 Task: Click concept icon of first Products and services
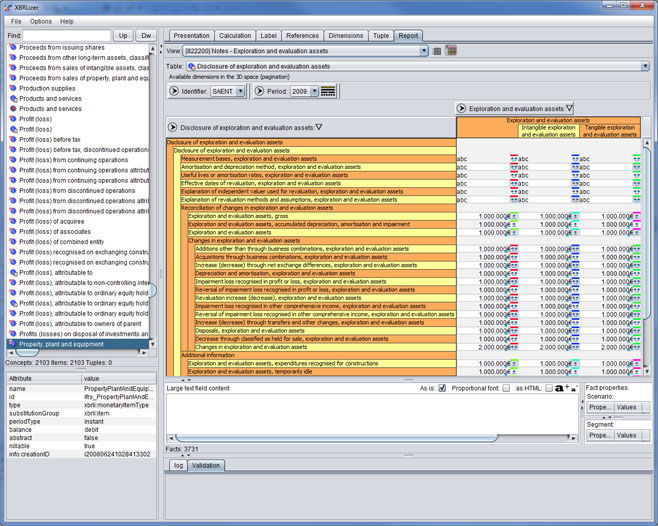point(13,98)
